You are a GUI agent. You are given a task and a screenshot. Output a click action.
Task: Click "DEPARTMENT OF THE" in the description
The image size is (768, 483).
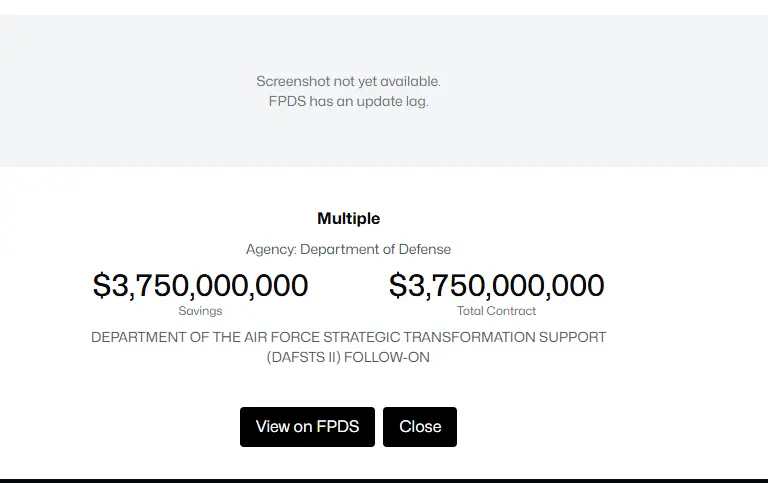[x=150, y=338]
